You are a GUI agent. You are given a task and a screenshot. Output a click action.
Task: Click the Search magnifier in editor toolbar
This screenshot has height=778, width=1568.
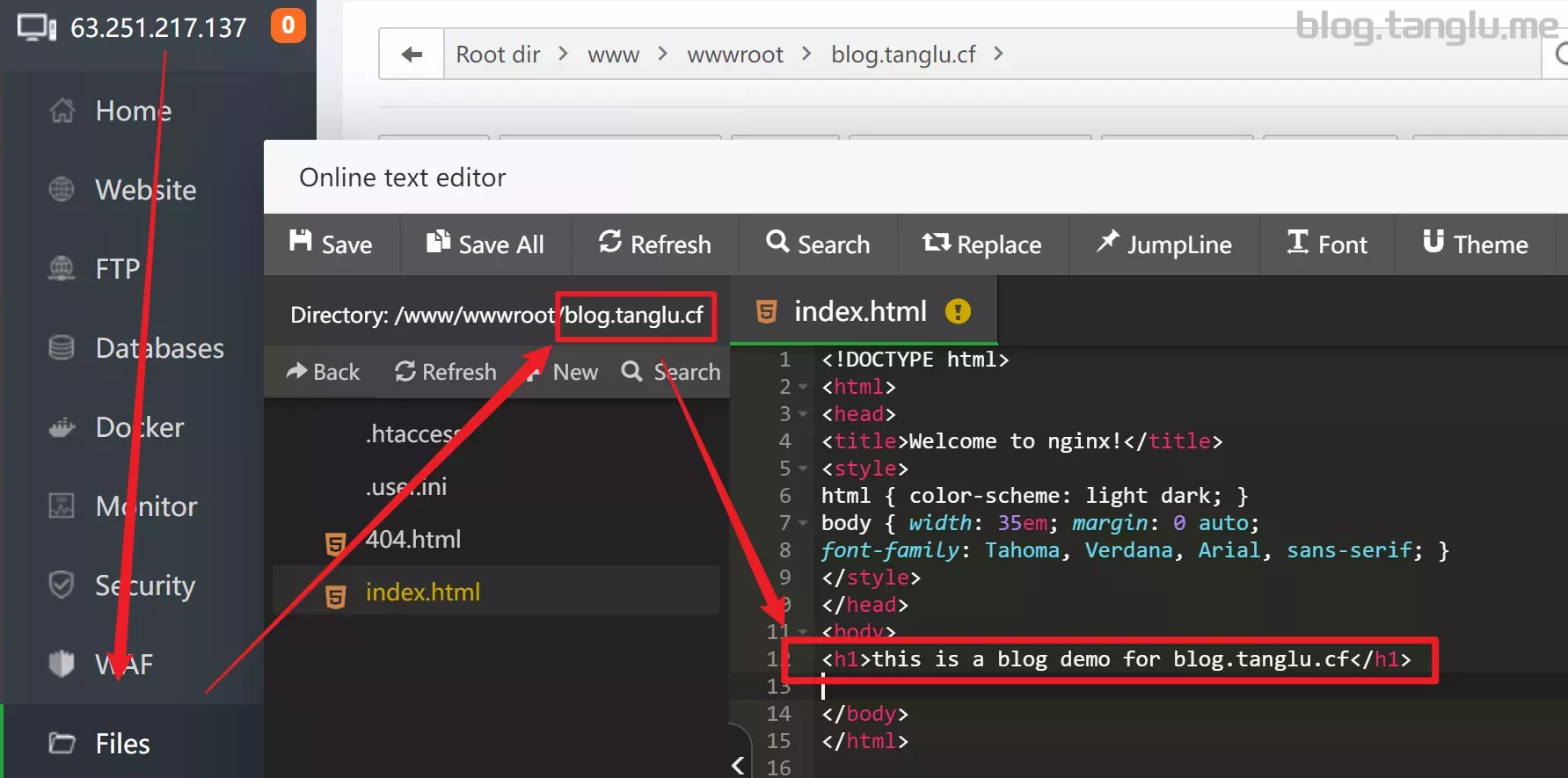(777, 242)
